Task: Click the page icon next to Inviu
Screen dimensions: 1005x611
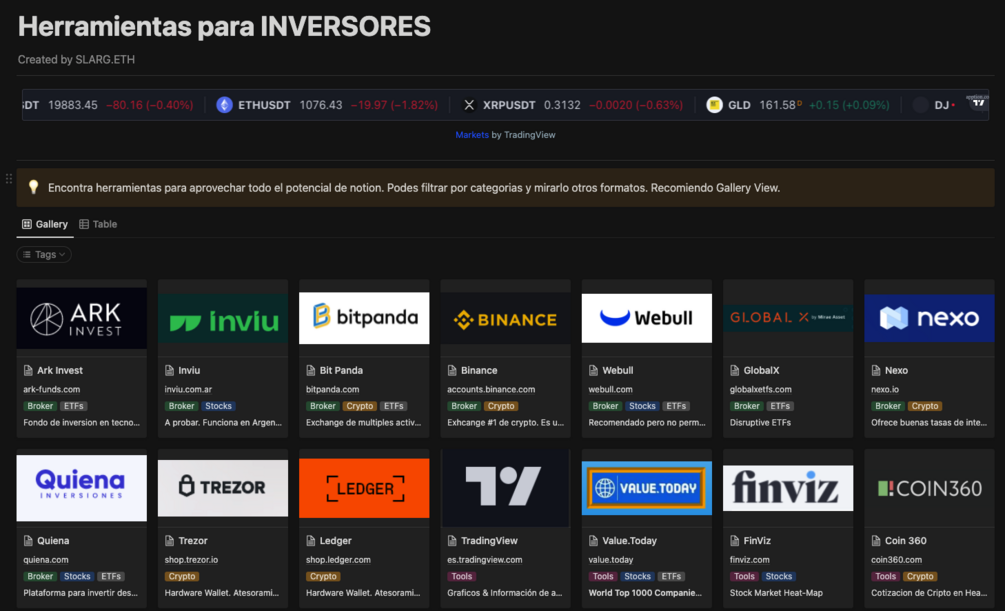Action: point(169,370)
